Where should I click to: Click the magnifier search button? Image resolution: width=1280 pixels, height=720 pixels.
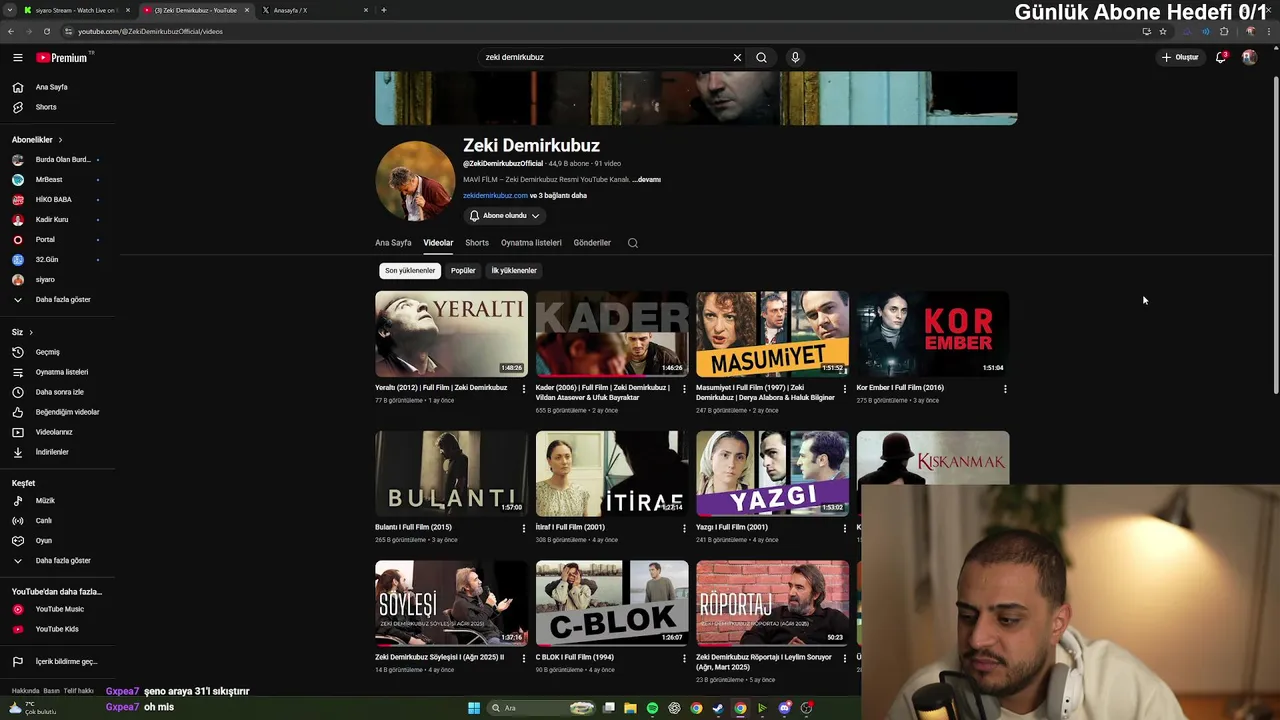(761, 57)
